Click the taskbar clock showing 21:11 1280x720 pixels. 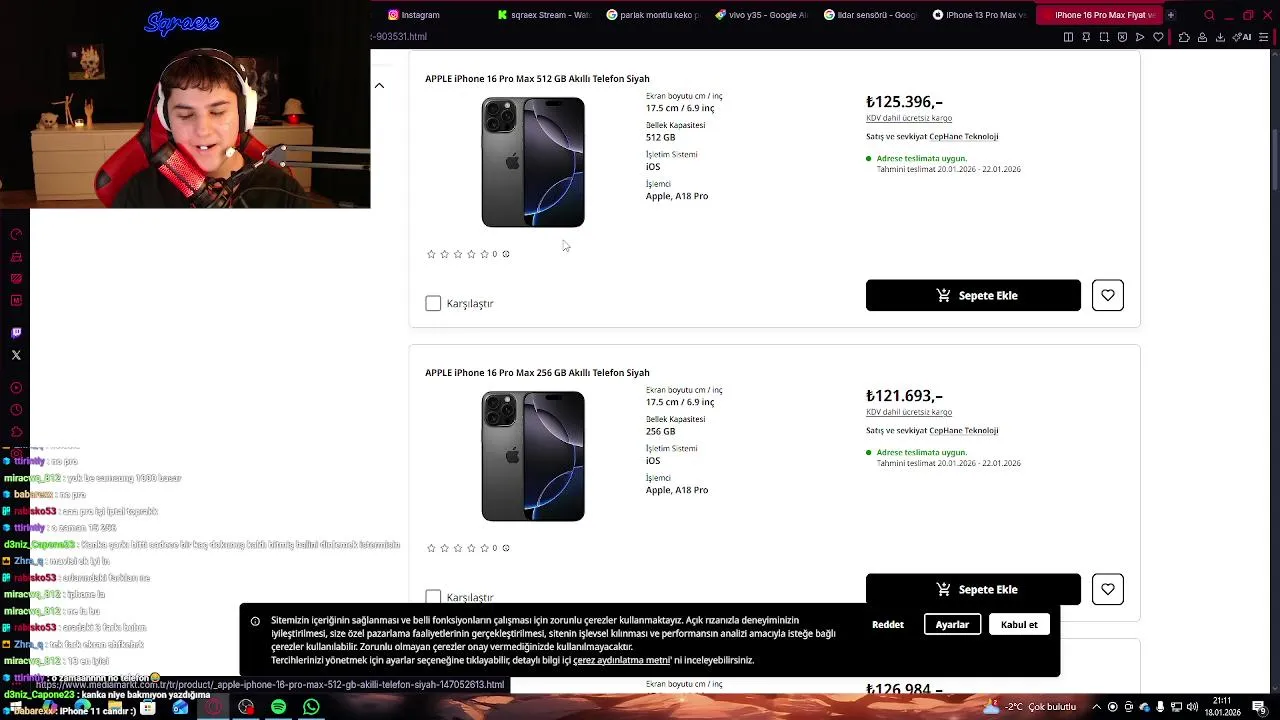[x=1222, y=707]
